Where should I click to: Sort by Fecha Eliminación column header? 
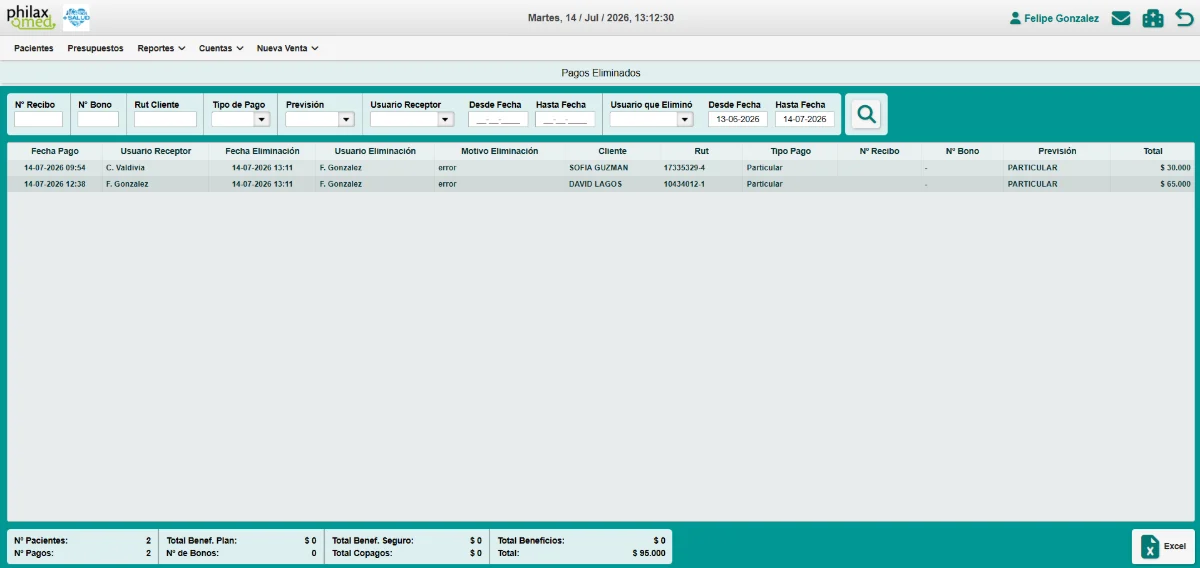click(262, 151)
